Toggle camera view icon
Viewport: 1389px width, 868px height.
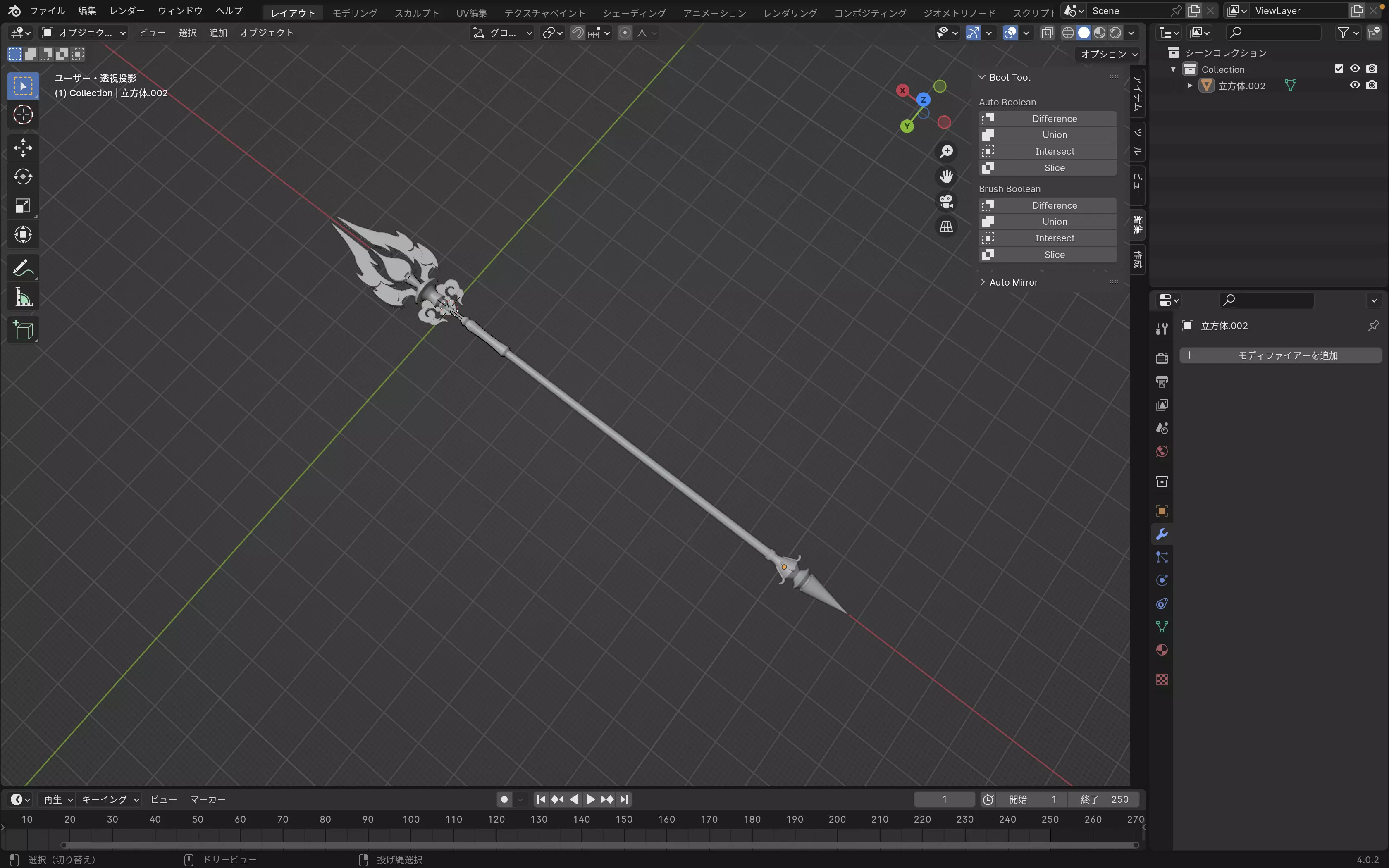point(946,202)
